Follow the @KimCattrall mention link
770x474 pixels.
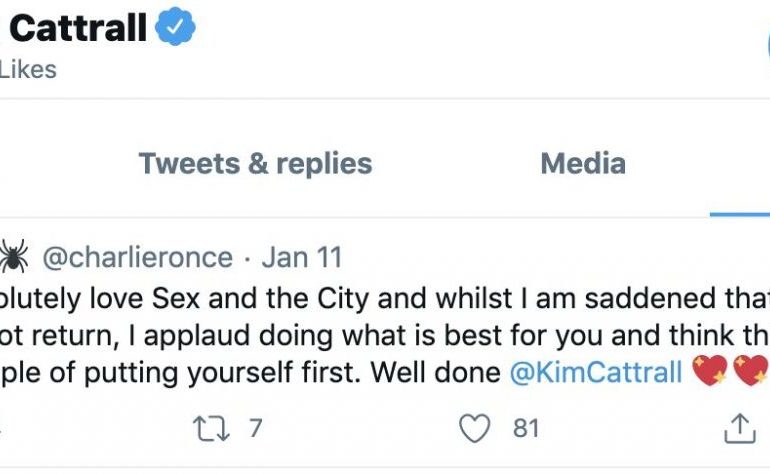point(596,372)
